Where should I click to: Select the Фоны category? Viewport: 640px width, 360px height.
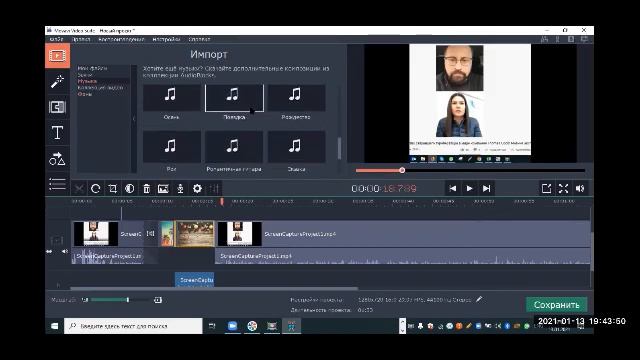[x=84, y=94]
